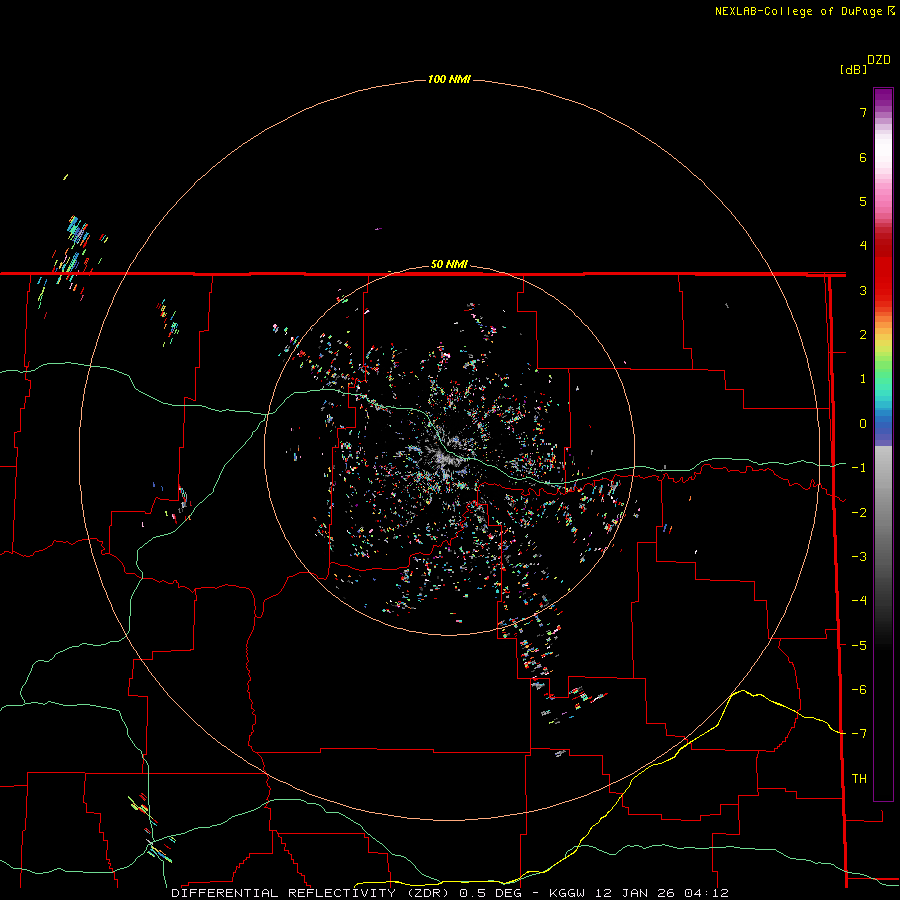Click the KGGW radar station identifier
Screen dimensions: 900x900
tap(567, 893)
